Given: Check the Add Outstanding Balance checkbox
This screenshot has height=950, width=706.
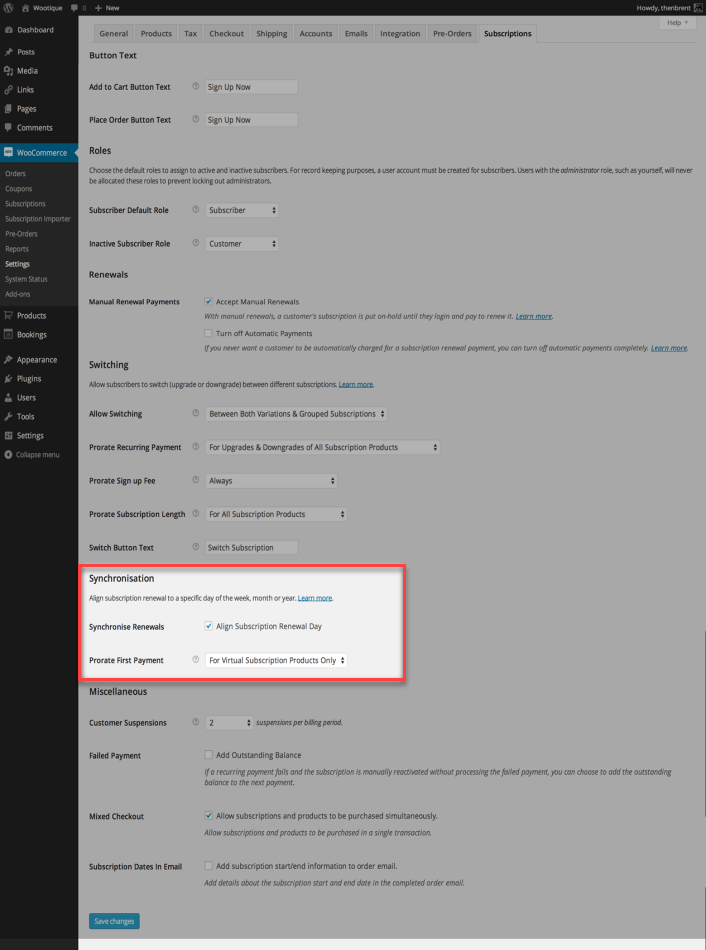Looking at the screenshot, I should click(208, 755).
